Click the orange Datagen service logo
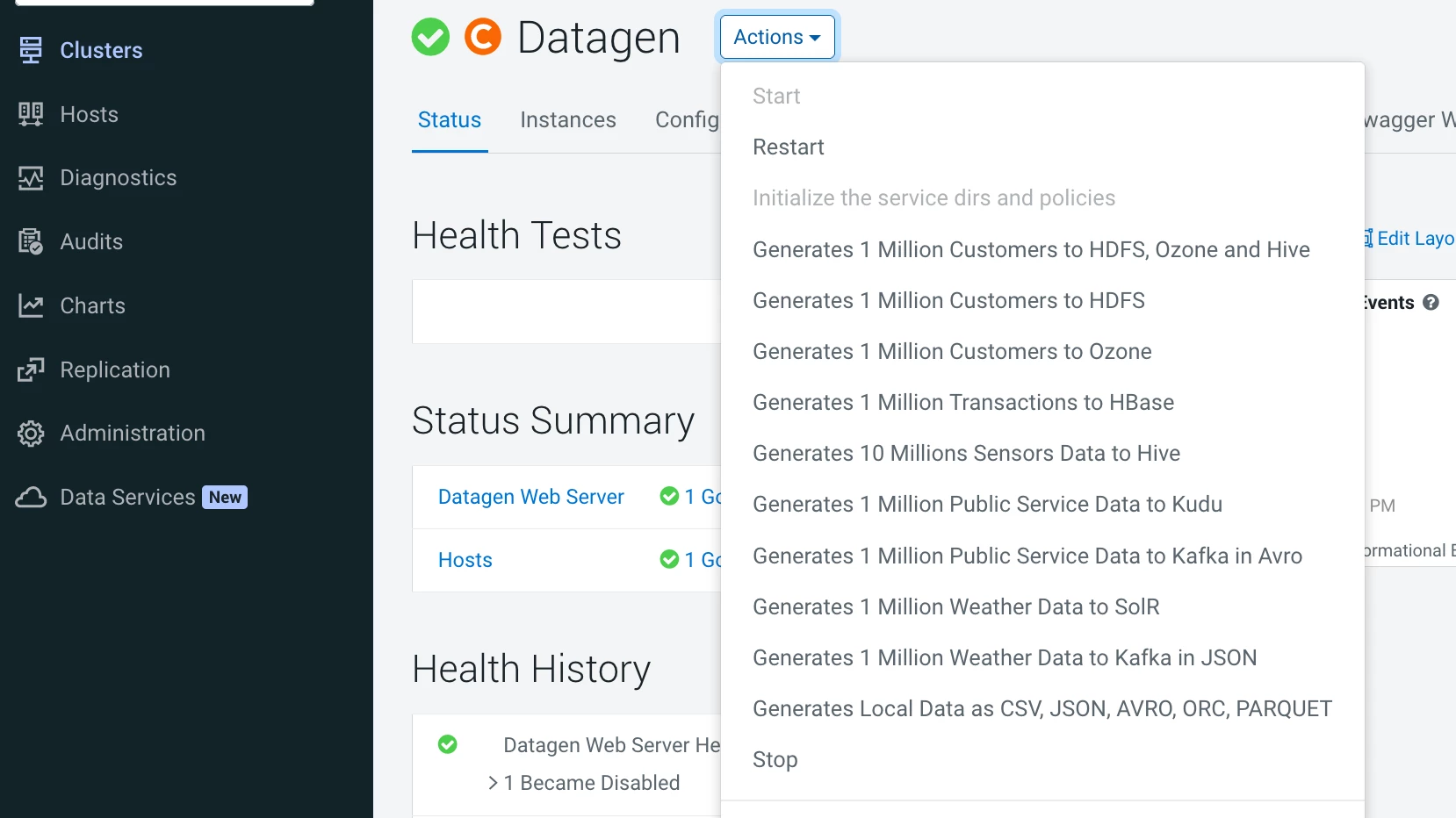This screenshot has width=1456, height=818. coord(483,37)
